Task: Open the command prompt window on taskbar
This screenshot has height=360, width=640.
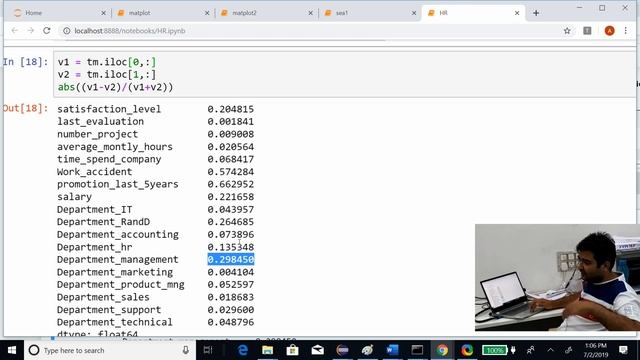Action: [x=417, y=350]
